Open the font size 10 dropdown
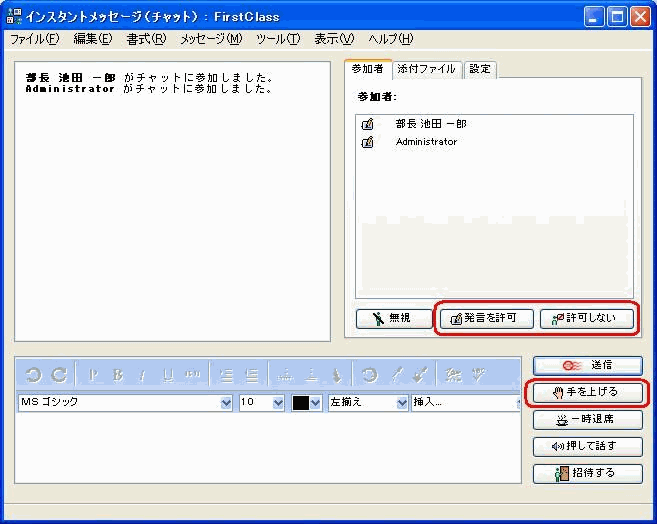Screen dimensions: 657x524 coord(278,403)
